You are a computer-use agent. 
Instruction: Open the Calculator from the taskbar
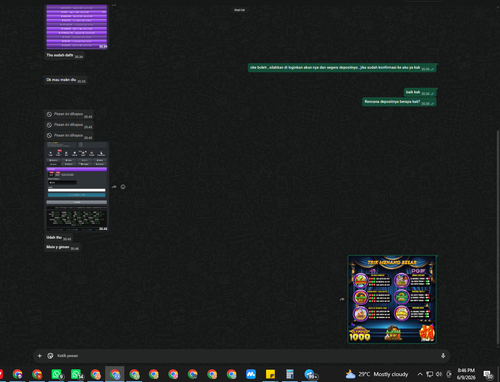coord(290,374)
